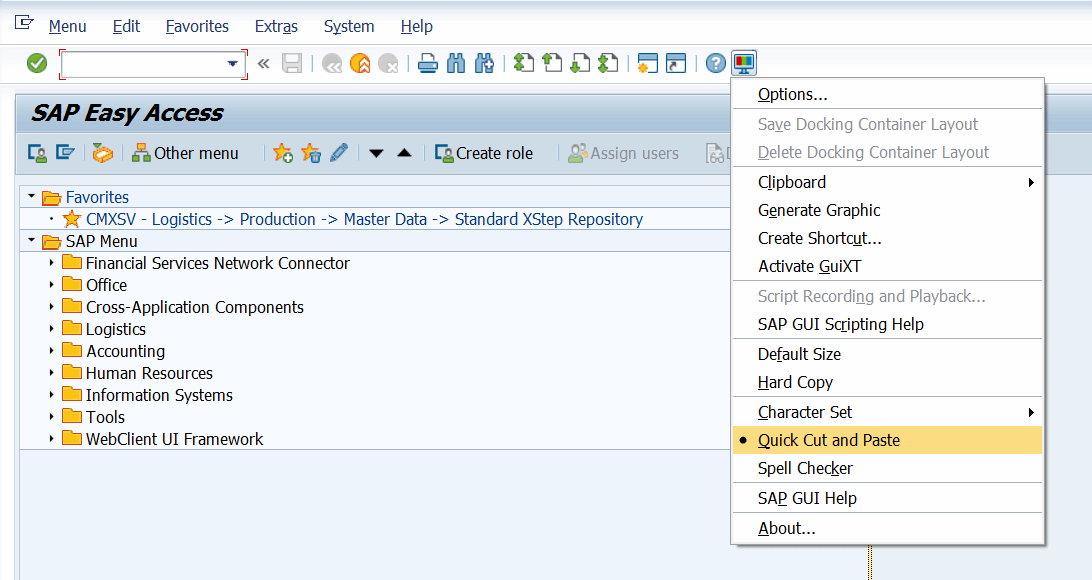Open the Extras menu

click(276, 26)
